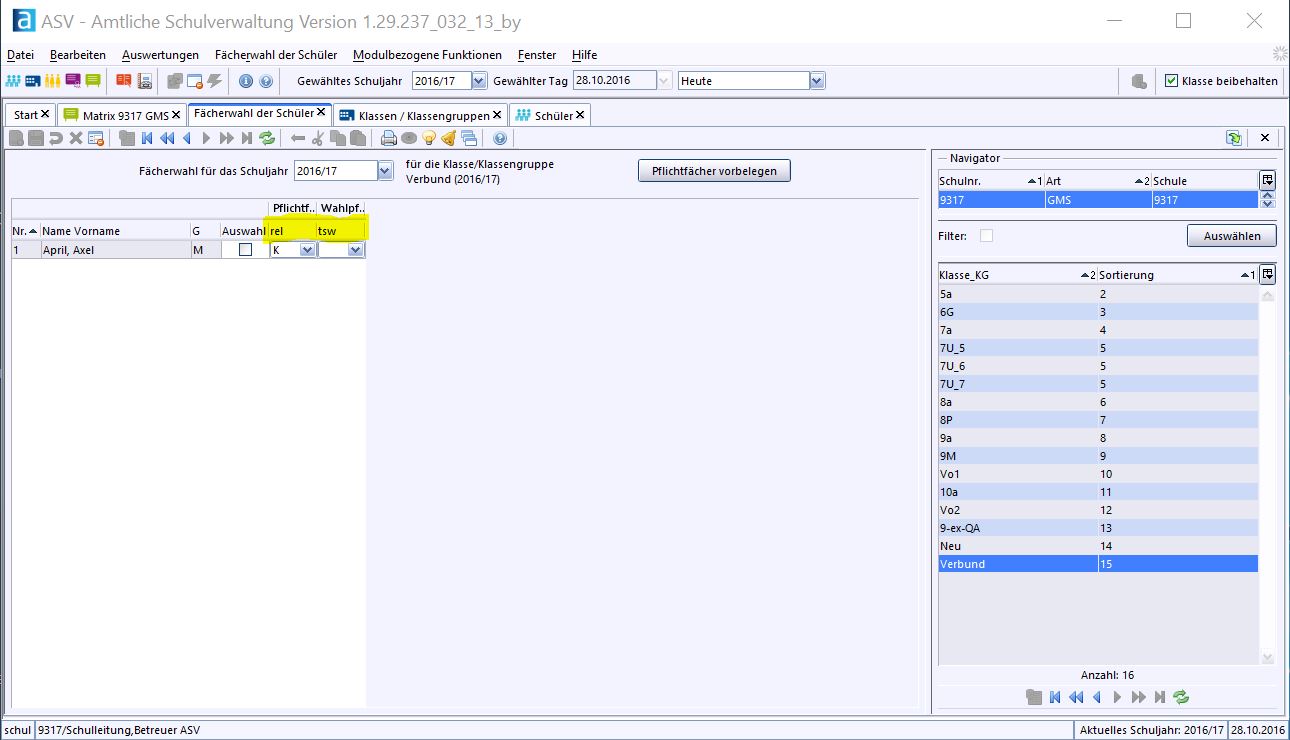Open the Gewählter Tag date dropdown arrow
The height and width of the screenshot is (740, 1290).
[665, 81]
